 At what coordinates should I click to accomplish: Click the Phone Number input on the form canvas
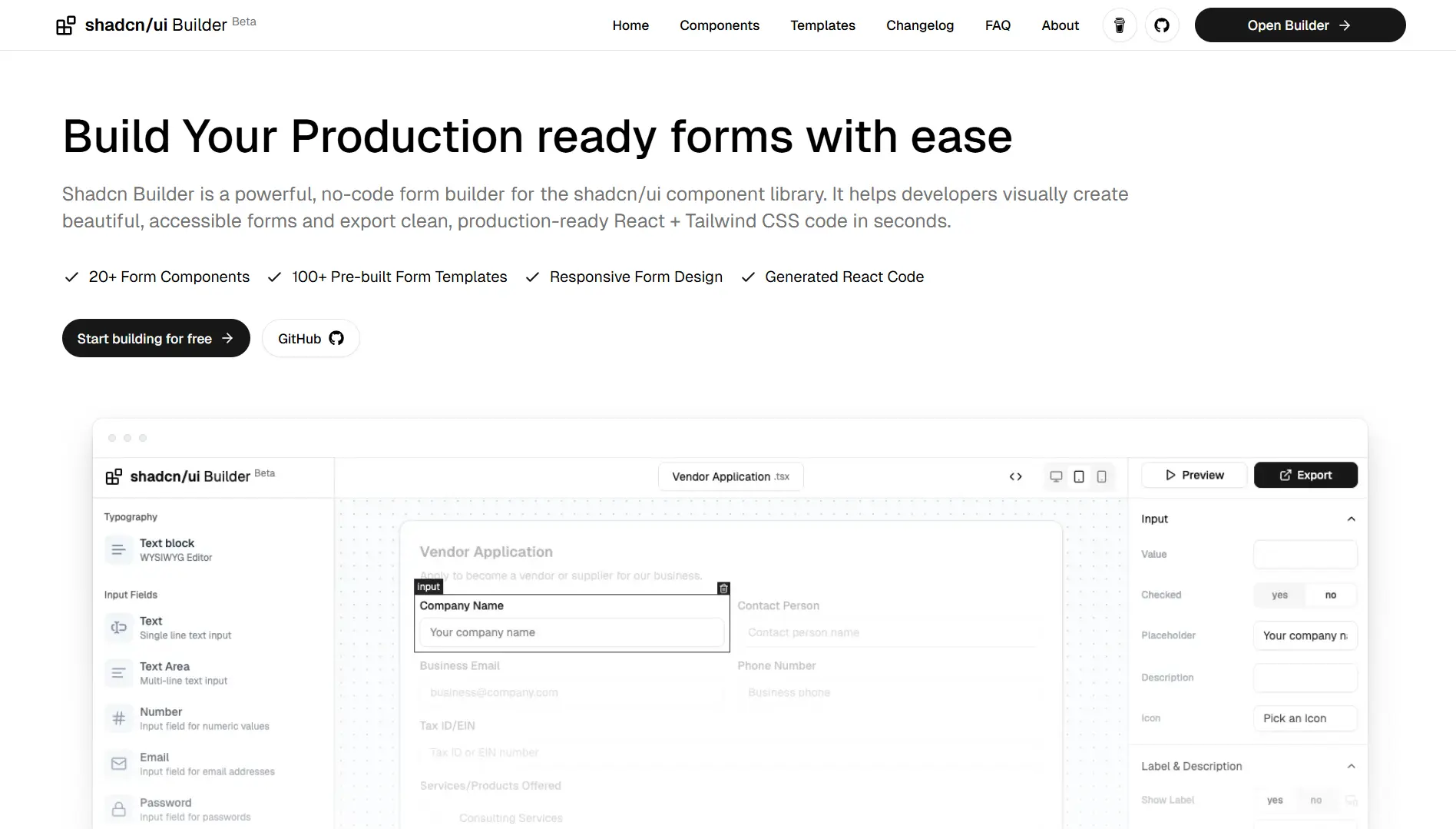pos(889,692)
